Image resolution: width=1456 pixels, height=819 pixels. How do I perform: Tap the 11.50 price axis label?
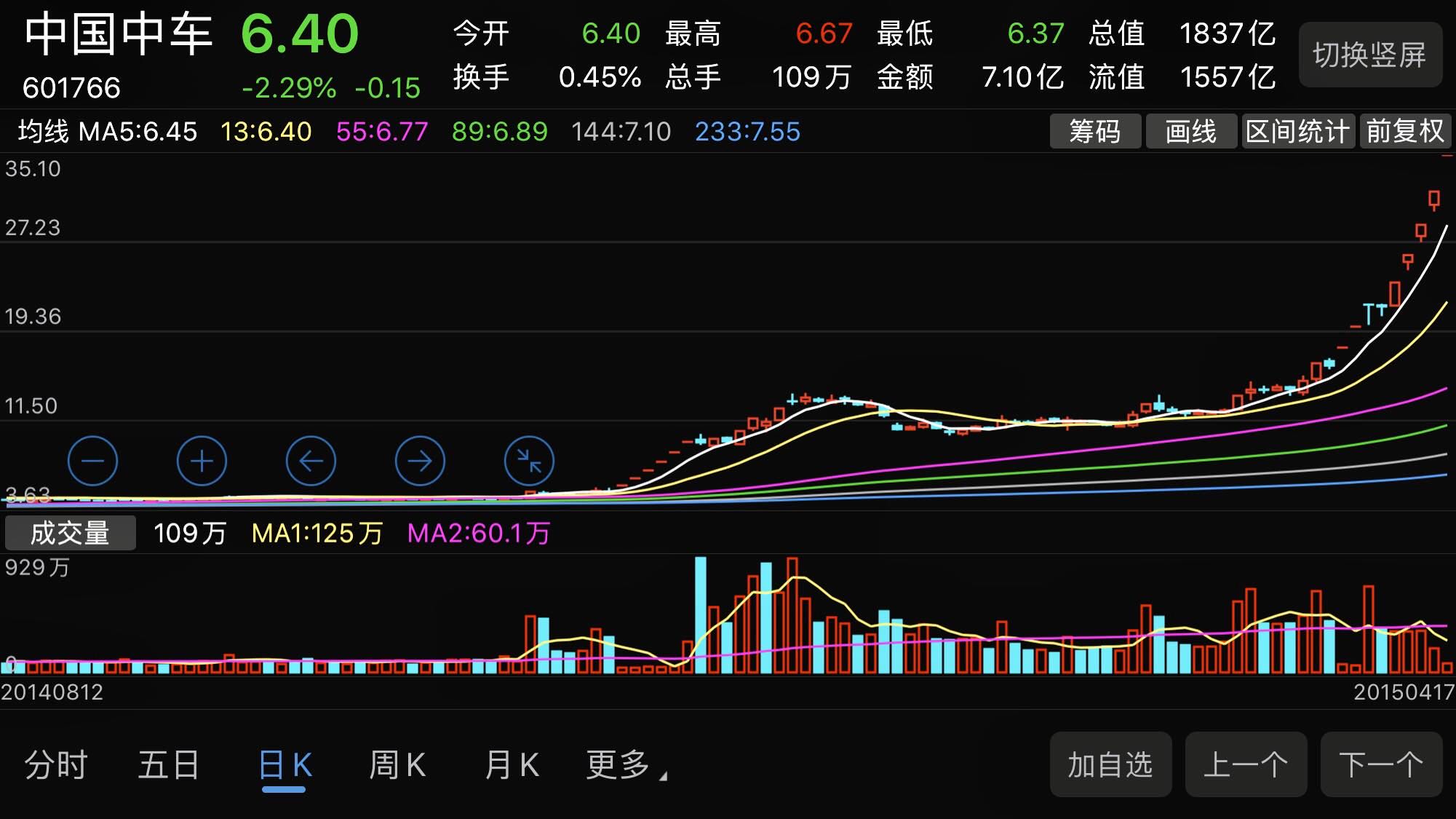(31, 406)
